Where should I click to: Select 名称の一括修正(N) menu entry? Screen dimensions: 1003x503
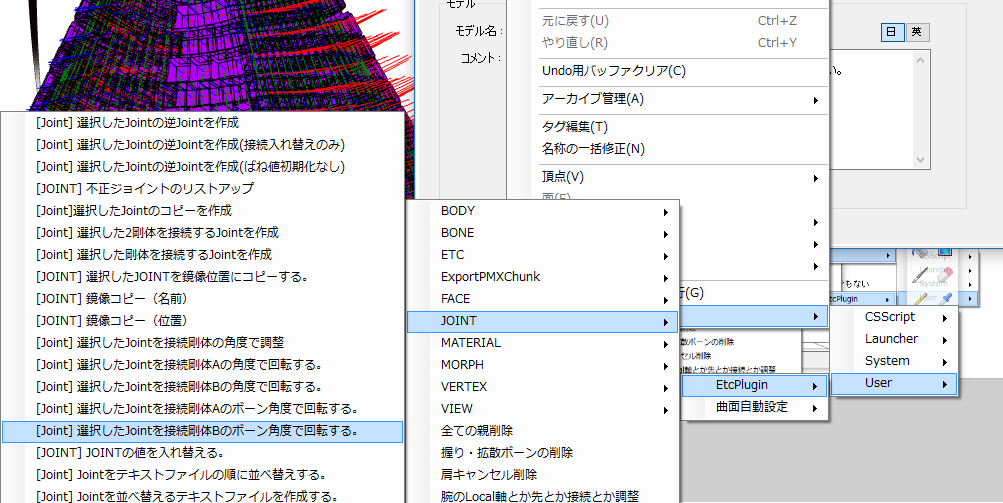(593, 149)
